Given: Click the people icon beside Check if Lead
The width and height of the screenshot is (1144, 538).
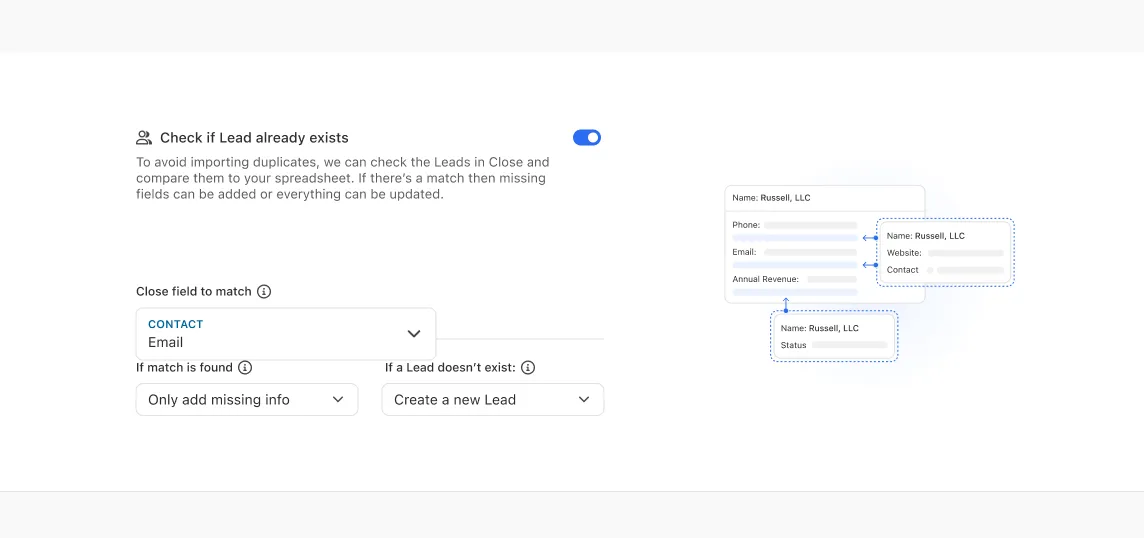Looking at the screenshot, I should [x=144, y=138].
